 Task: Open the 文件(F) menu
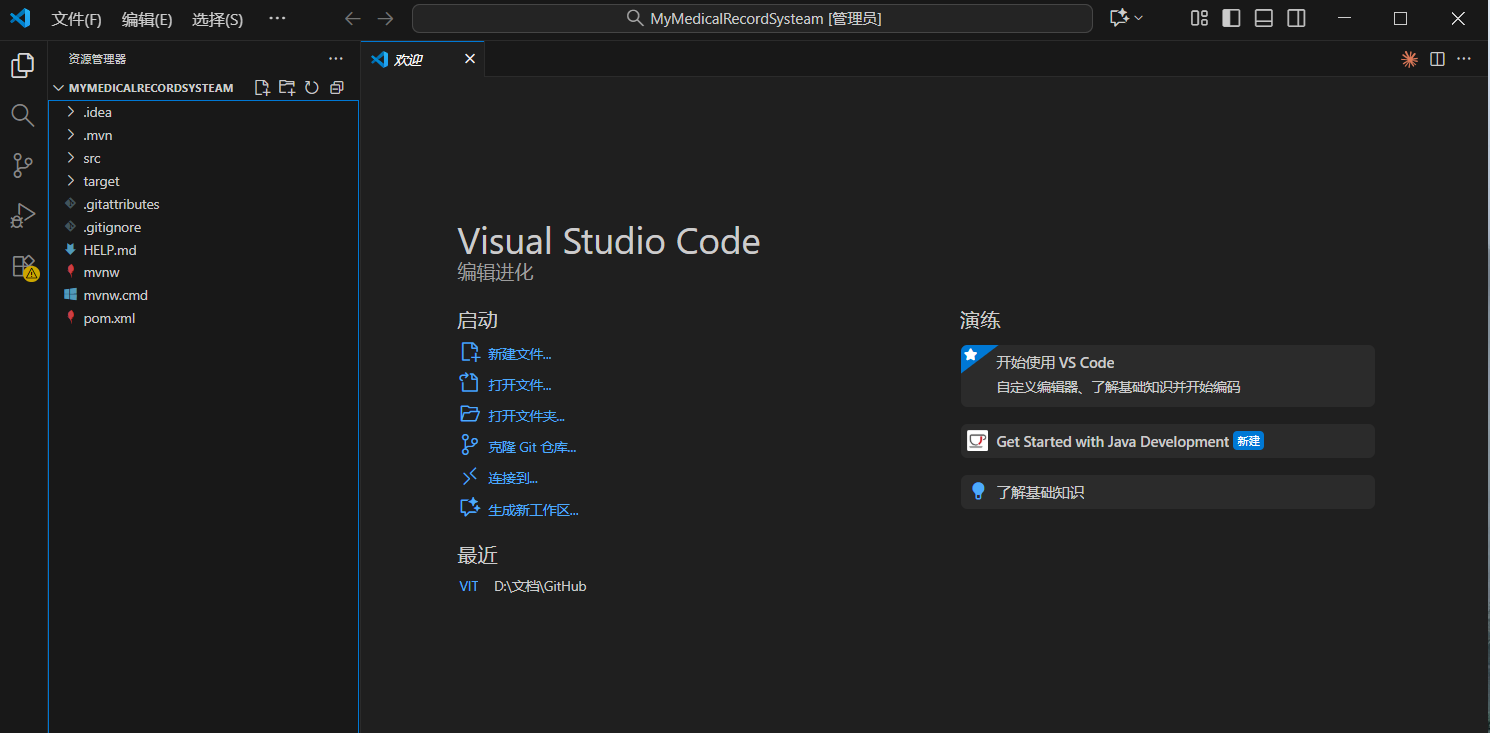point(76,19)
